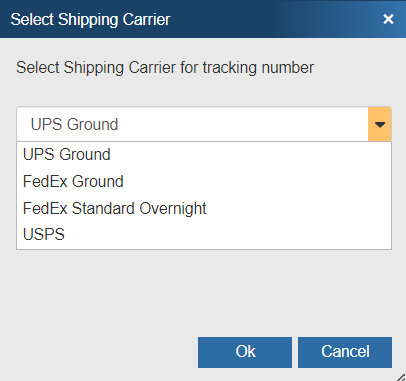This screenshot has width=406, height=381.
Task: Select FedEx Ground carrier option
Action: [x=204, y=182]
